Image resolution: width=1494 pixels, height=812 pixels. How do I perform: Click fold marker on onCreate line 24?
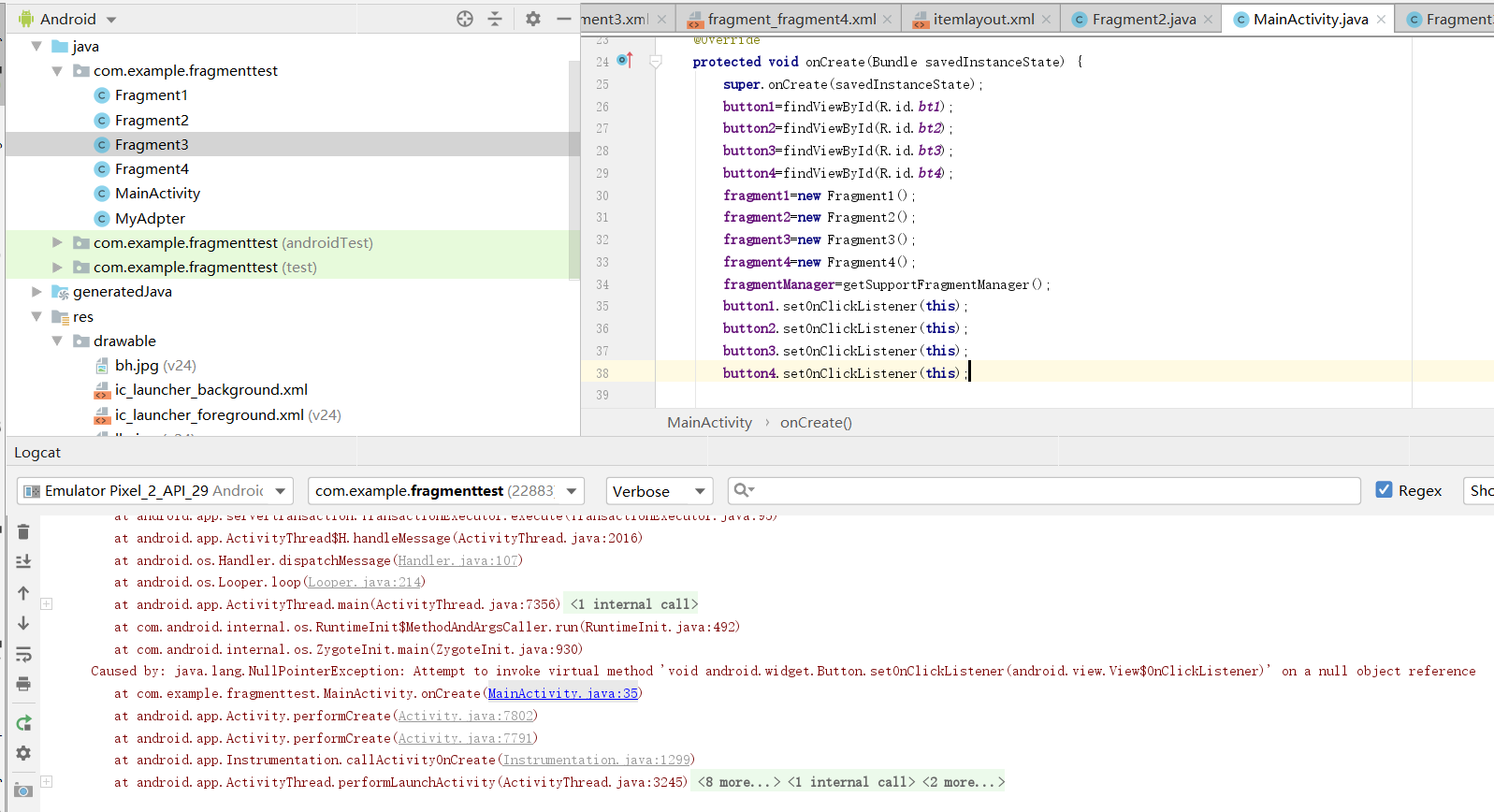656,62
